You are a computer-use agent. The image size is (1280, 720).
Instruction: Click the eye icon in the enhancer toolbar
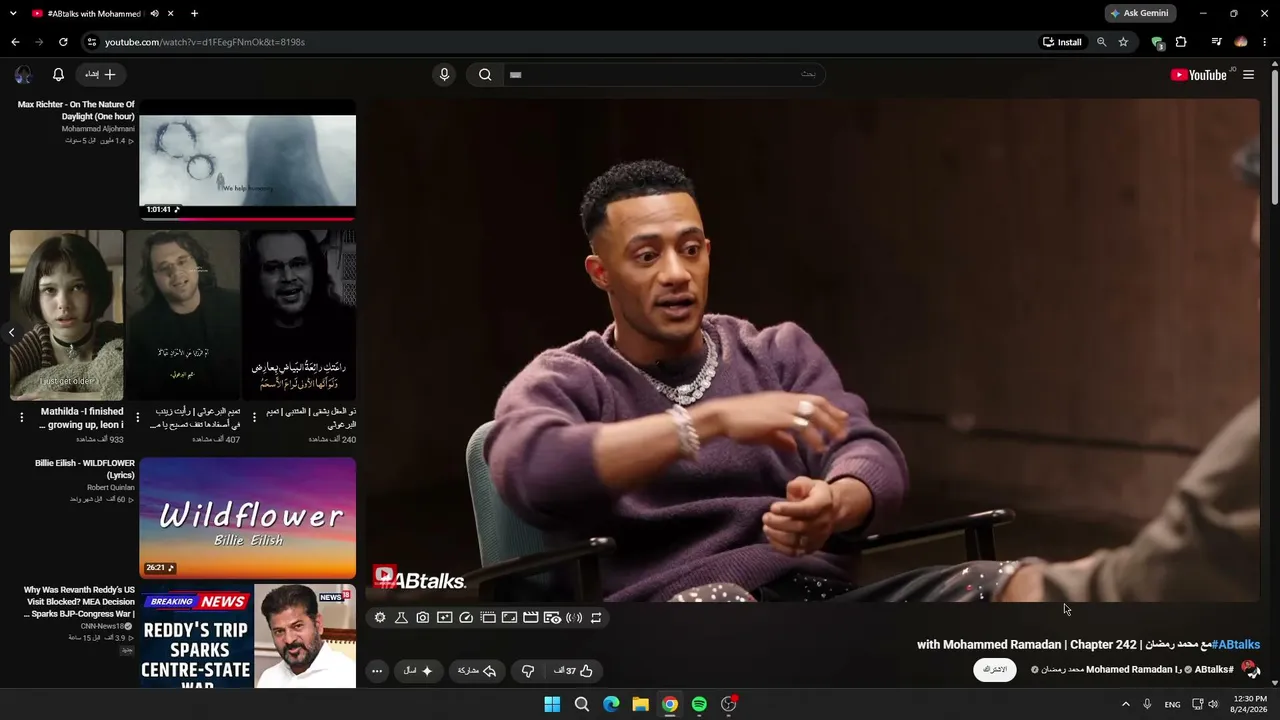[x=552, y=618]
